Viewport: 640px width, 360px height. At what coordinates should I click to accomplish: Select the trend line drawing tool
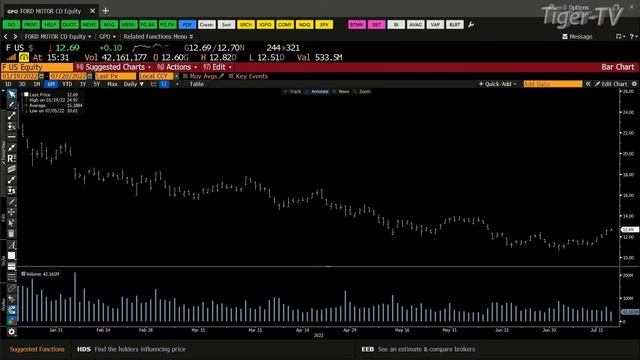point(11,116)
